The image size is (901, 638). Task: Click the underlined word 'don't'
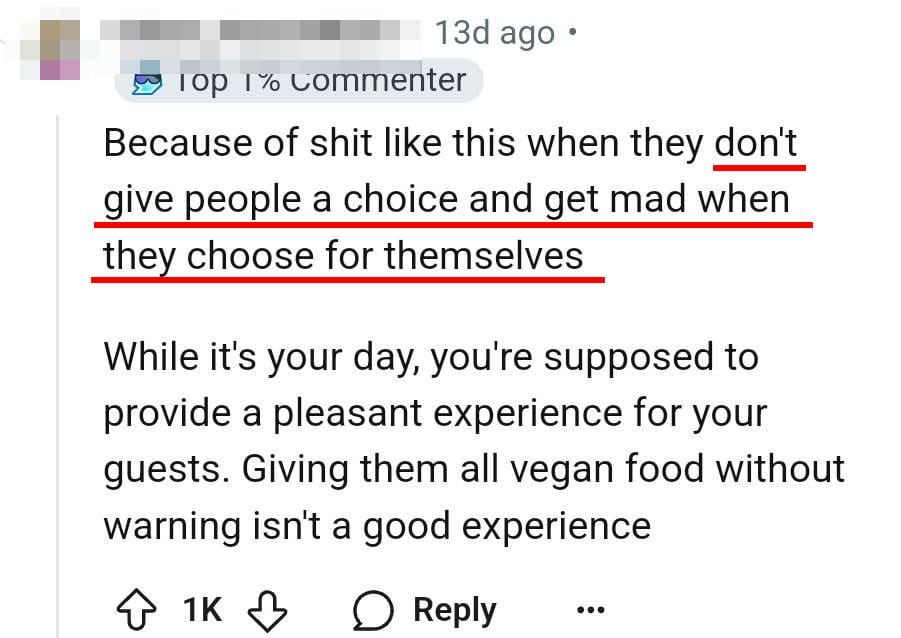[x=756, y=143]
